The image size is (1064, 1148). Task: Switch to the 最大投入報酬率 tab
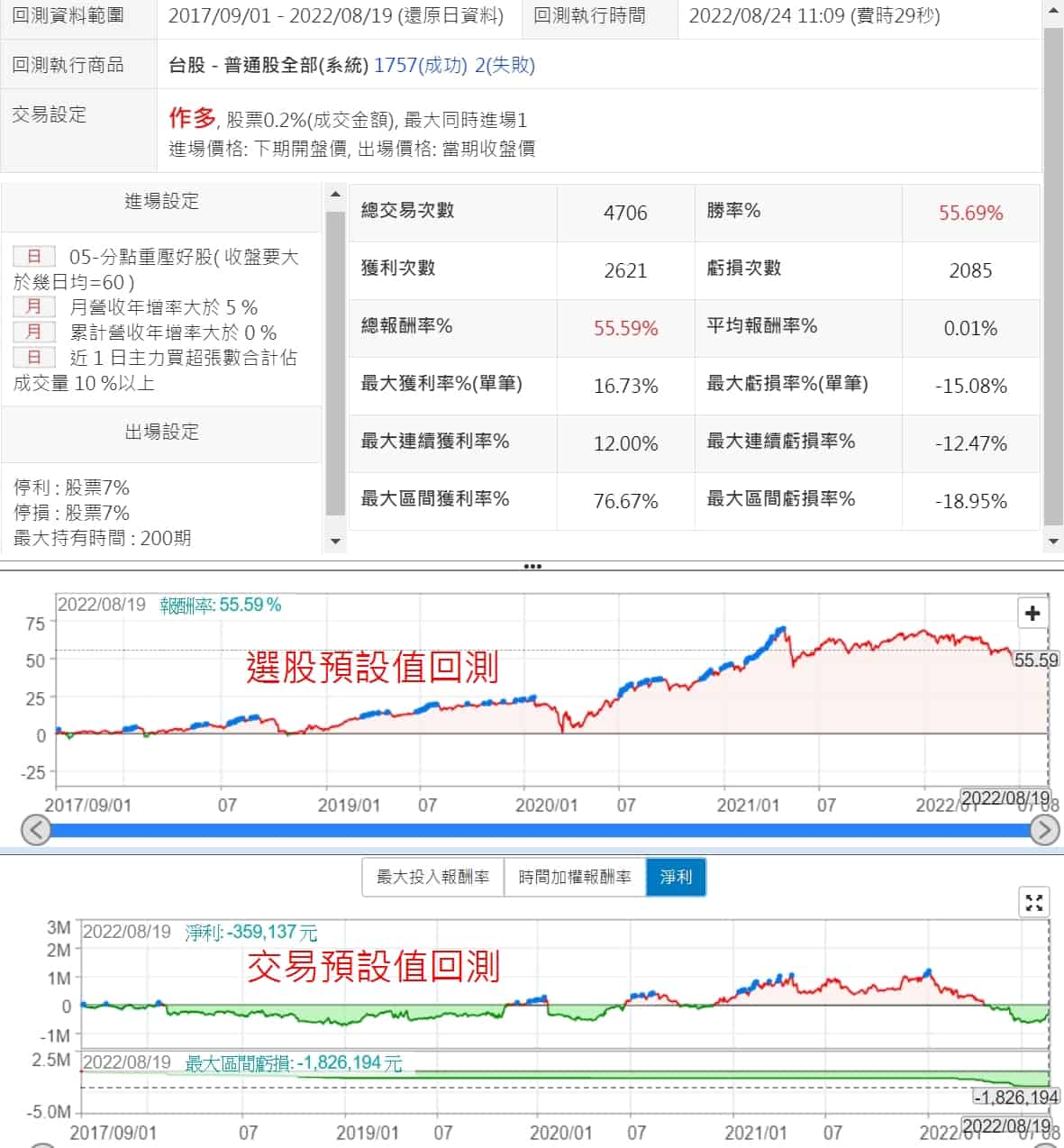(432, 877)
